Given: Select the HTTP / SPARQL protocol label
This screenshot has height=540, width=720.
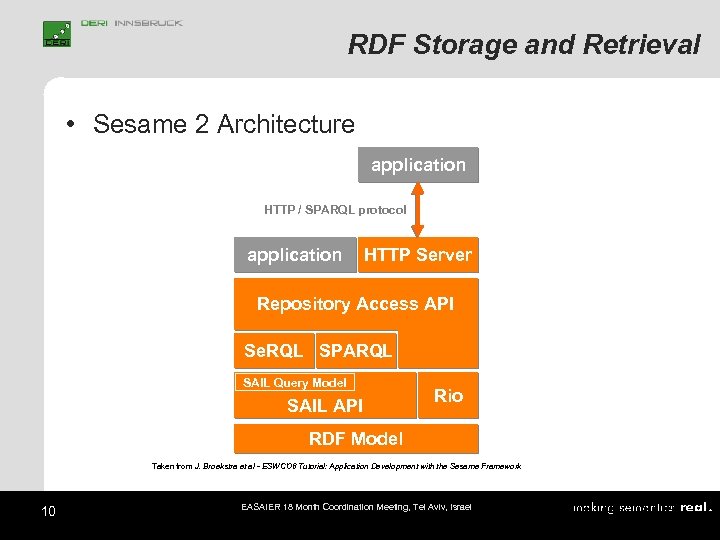Looking at the screenshot, I should [x=335, y=210].
